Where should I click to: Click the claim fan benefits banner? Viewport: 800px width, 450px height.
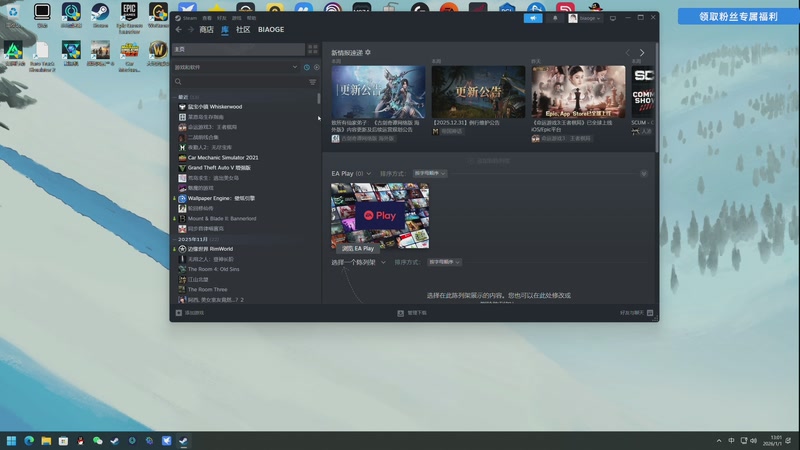[738, 16]
